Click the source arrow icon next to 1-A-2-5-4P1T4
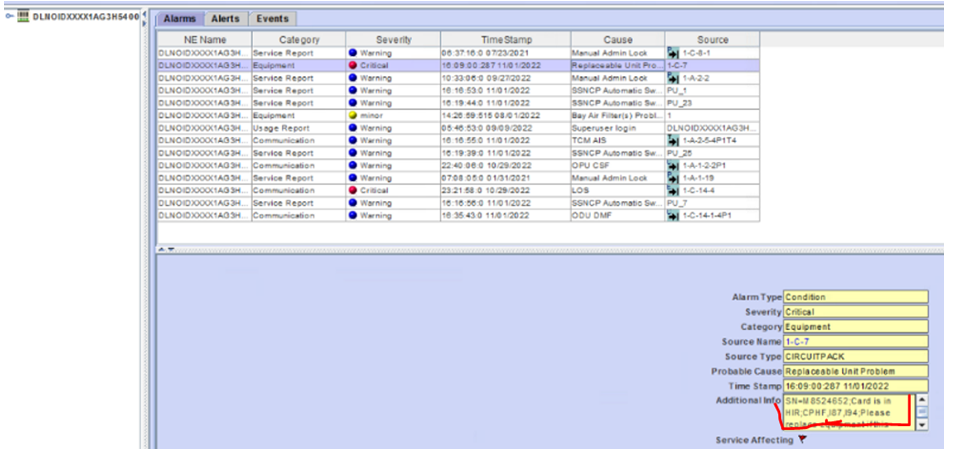954x457 pixels. pyautogui.click(x=673, y=141)
